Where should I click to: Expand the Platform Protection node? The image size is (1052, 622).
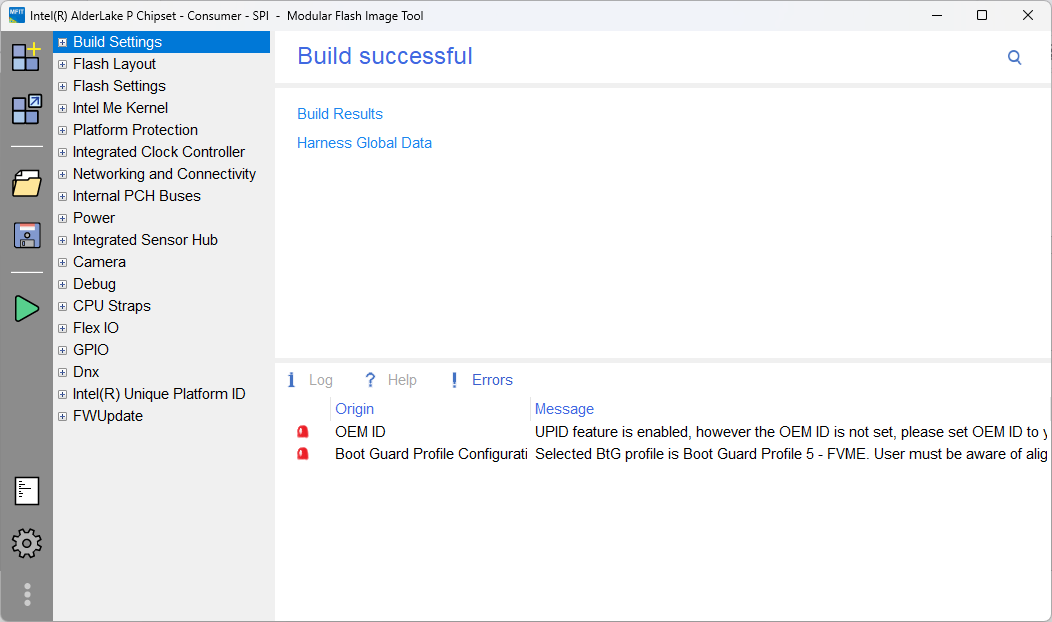tap(62, 130)
